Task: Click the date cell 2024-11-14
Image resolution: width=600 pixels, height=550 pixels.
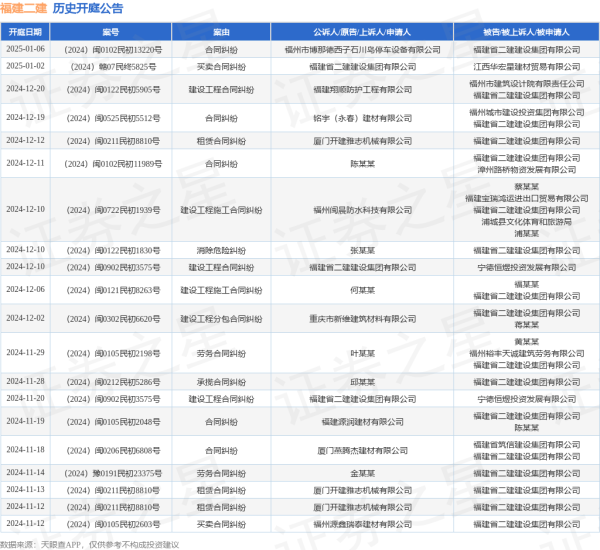Action: (x=25, y=473)
